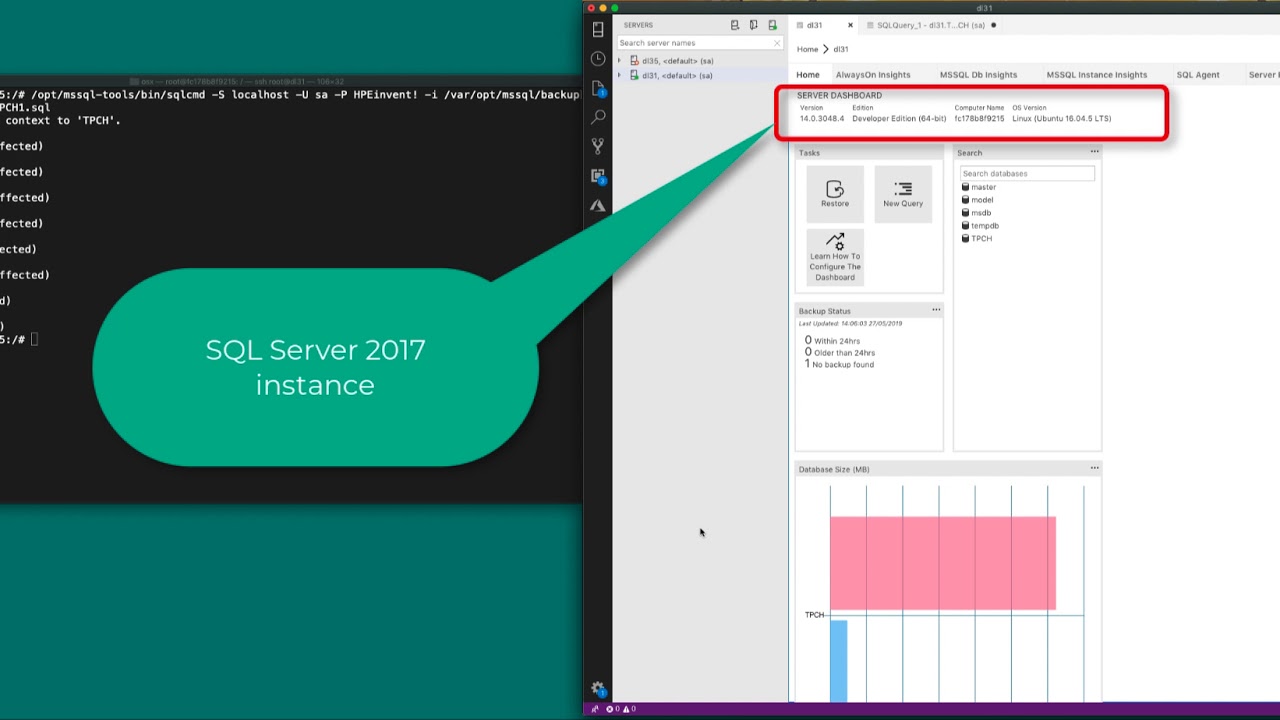The width and height of the screenshot is (1280, 720).
Task: Open the MSSQL Instance Insights tab
Action: tap(1097, 75)
